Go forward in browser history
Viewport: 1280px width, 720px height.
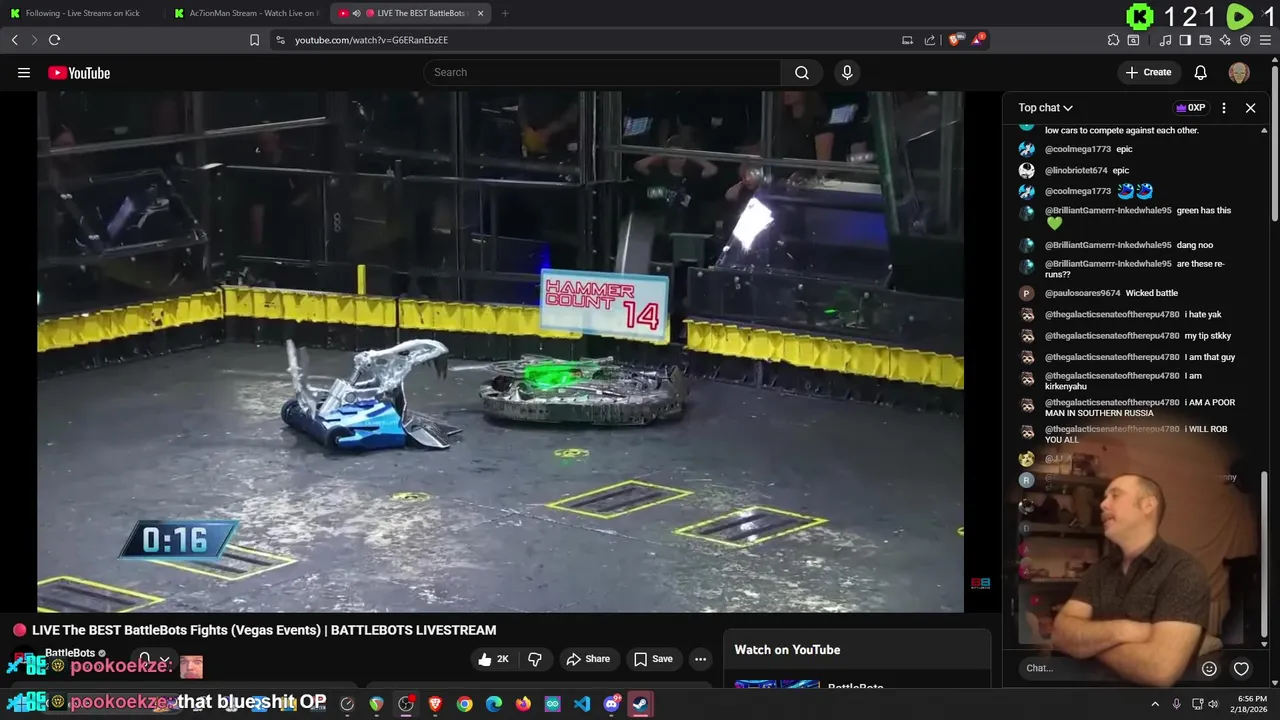tap(34, 40)
